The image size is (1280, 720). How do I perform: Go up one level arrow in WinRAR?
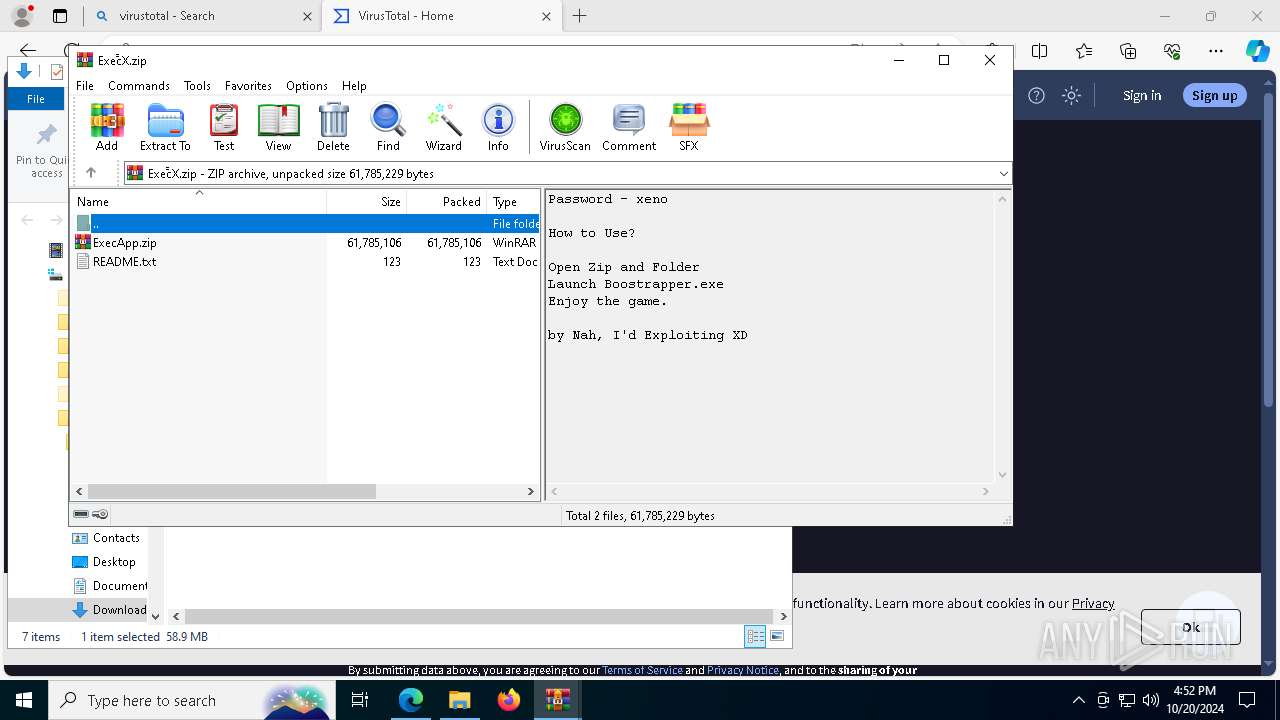90,173
